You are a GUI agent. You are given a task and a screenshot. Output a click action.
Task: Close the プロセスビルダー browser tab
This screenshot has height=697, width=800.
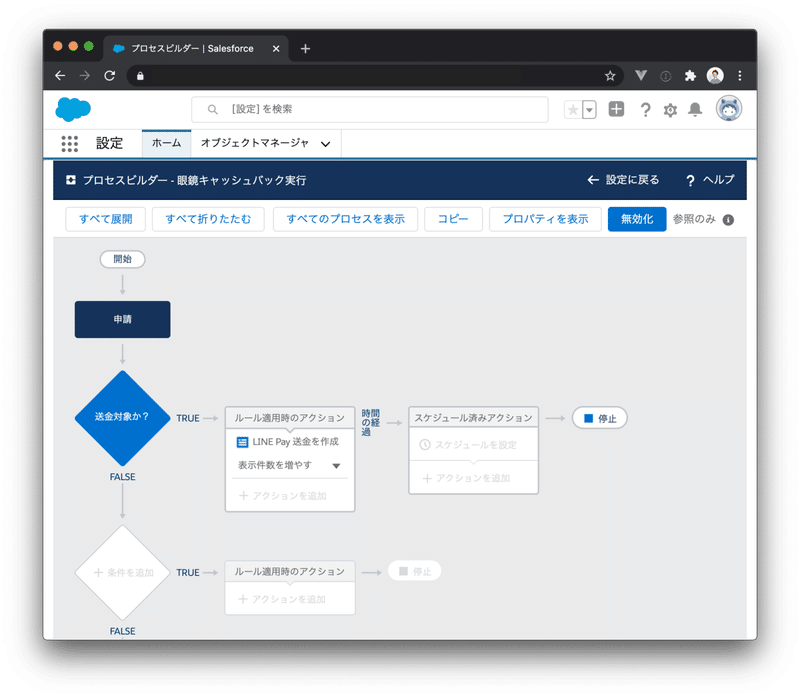point(276,48)
